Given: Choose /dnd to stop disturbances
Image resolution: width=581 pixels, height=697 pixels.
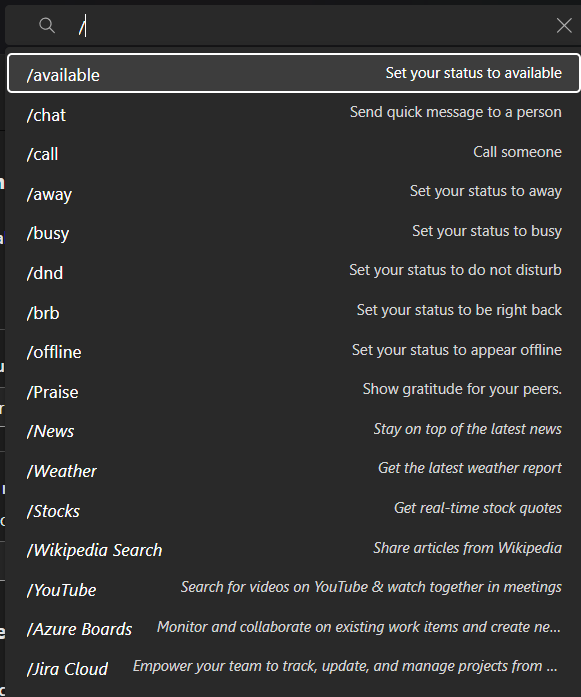Looking at the screenshot, I should [x=294, y=272].
